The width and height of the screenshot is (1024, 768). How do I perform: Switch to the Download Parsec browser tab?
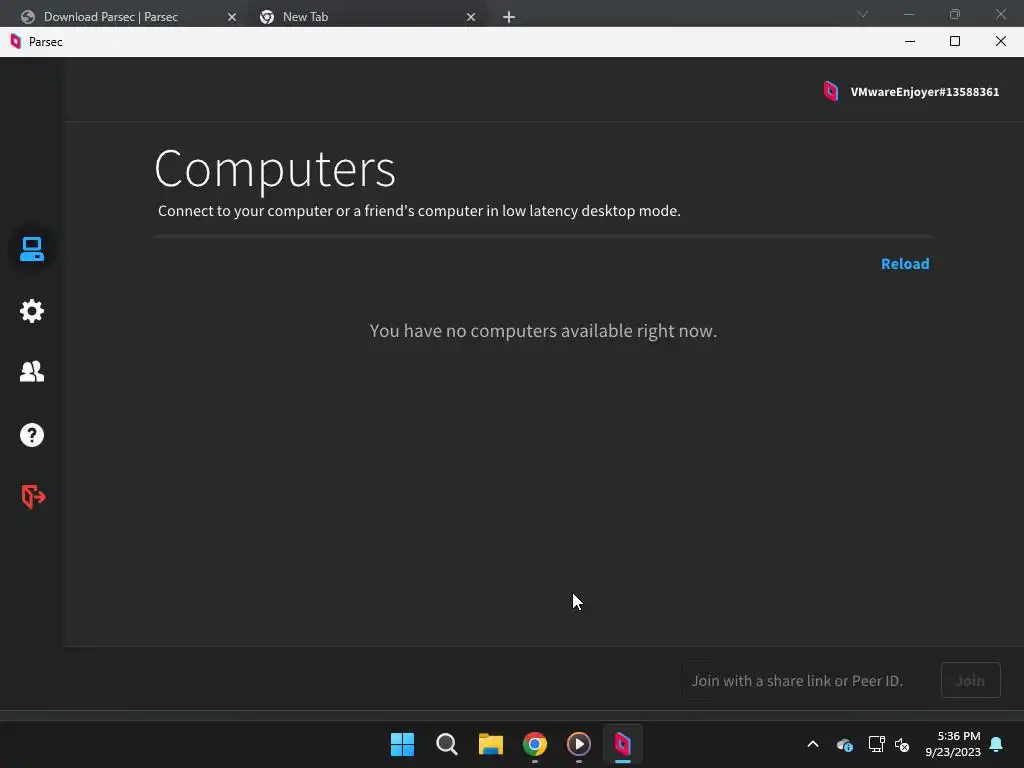[x=111, y=17]
